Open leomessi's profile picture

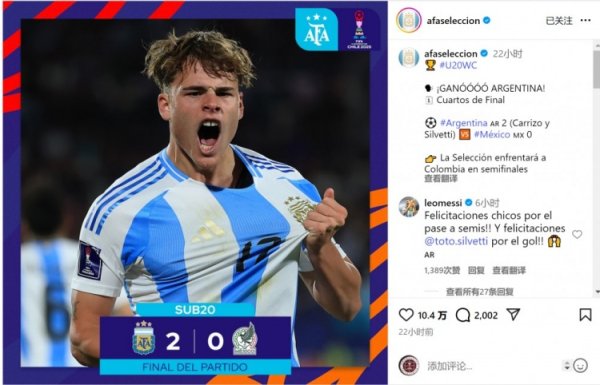coord(409,207)
